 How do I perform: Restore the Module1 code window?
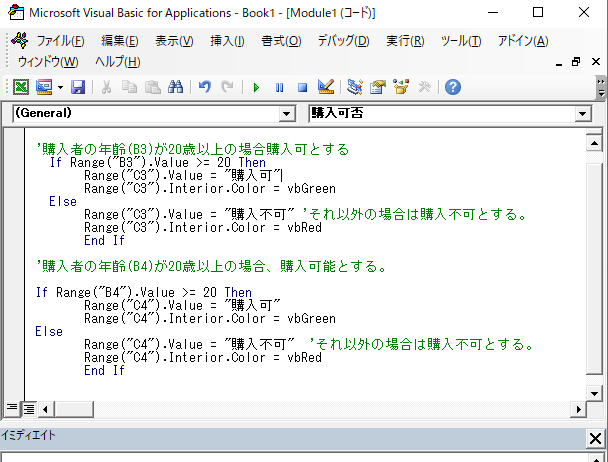[x=576, y=62]
